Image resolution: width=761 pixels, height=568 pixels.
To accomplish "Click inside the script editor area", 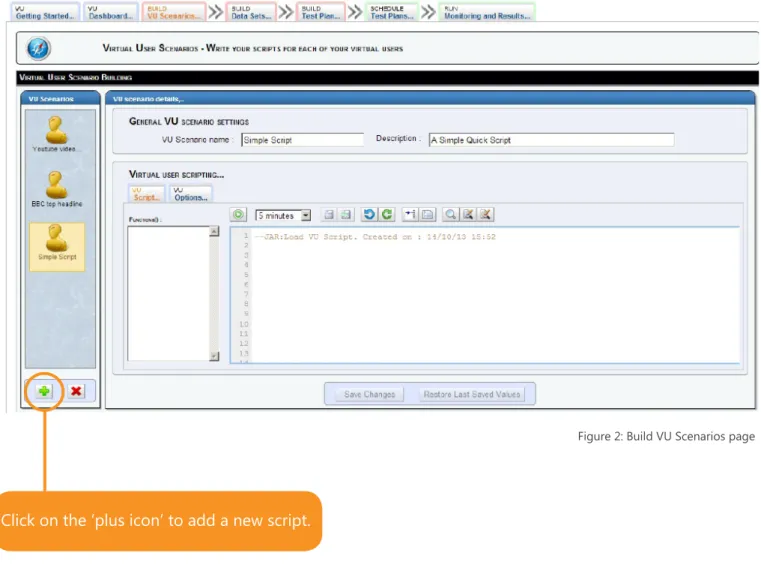I will 485,296.
